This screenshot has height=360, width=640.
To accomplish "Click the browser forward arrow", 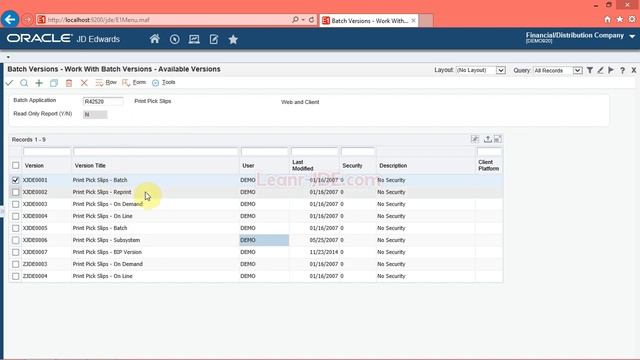I will (x=27, y=20).
